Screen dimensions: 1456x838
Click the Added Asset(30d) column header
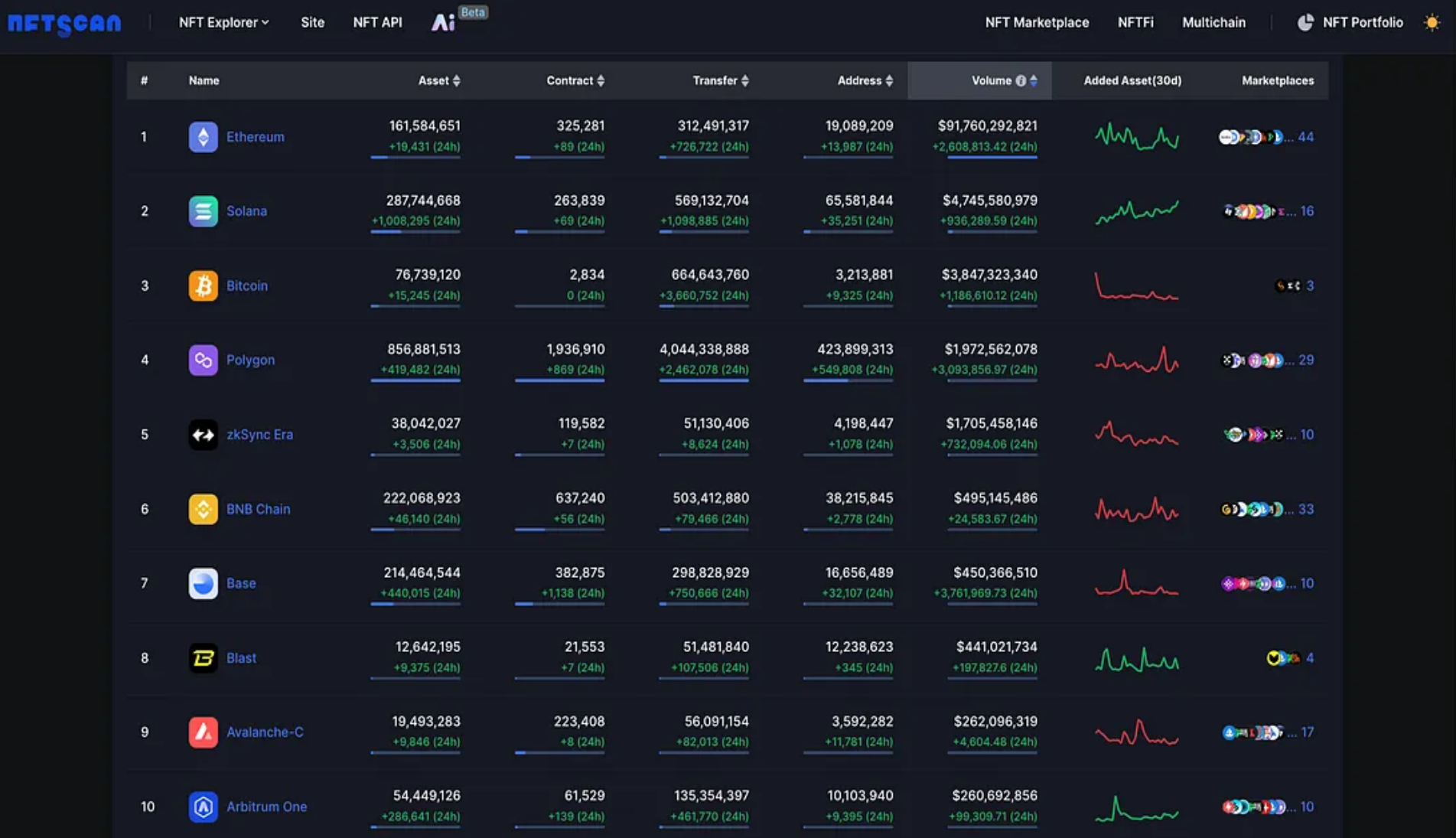click(1132, 80)
